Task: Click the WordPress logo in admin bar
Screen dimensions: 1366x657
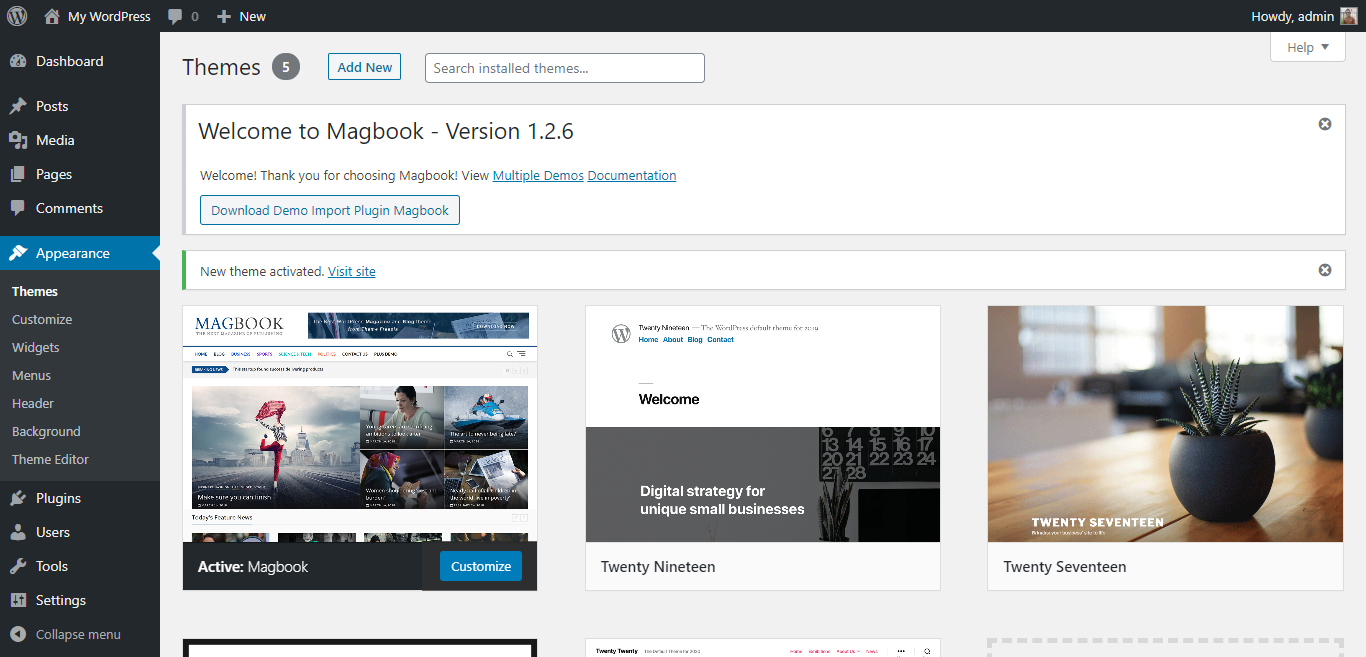Action: pyautogui.click(x=17, y=16)
